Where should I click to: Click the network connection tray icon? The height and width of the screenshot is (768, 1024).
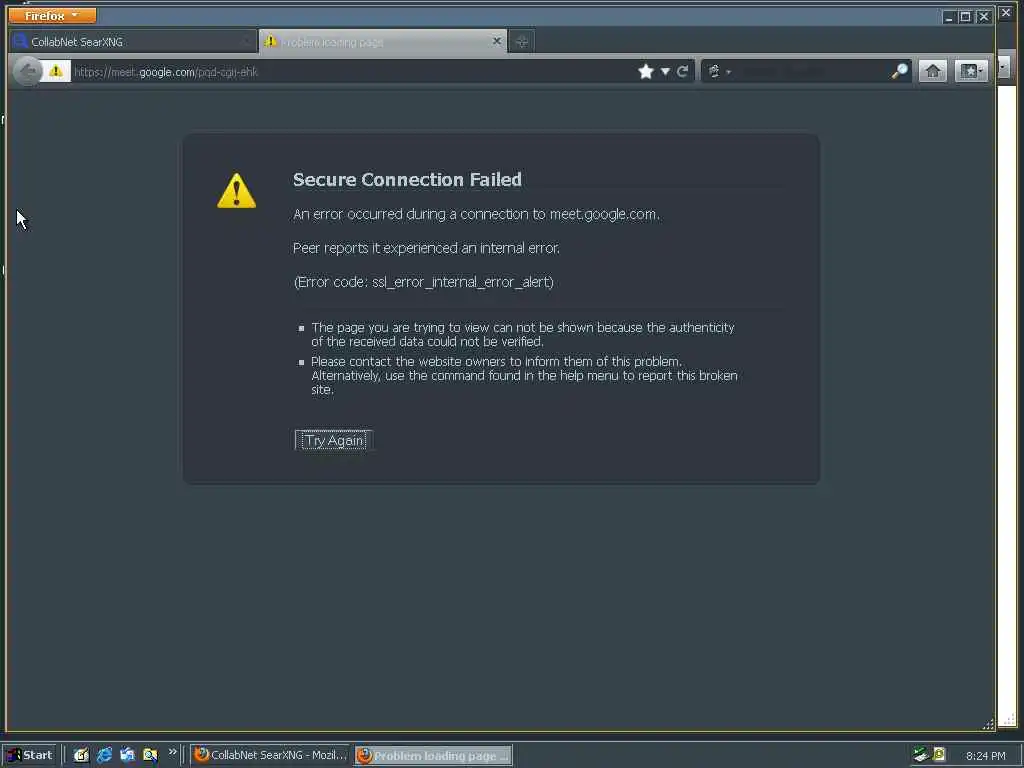click(x=921, y=755)
